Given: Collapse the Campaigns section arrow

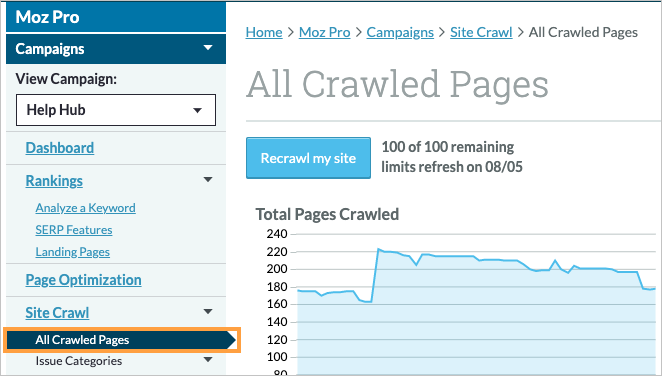Looking at the screenshot, I should [x=208, y=48].
